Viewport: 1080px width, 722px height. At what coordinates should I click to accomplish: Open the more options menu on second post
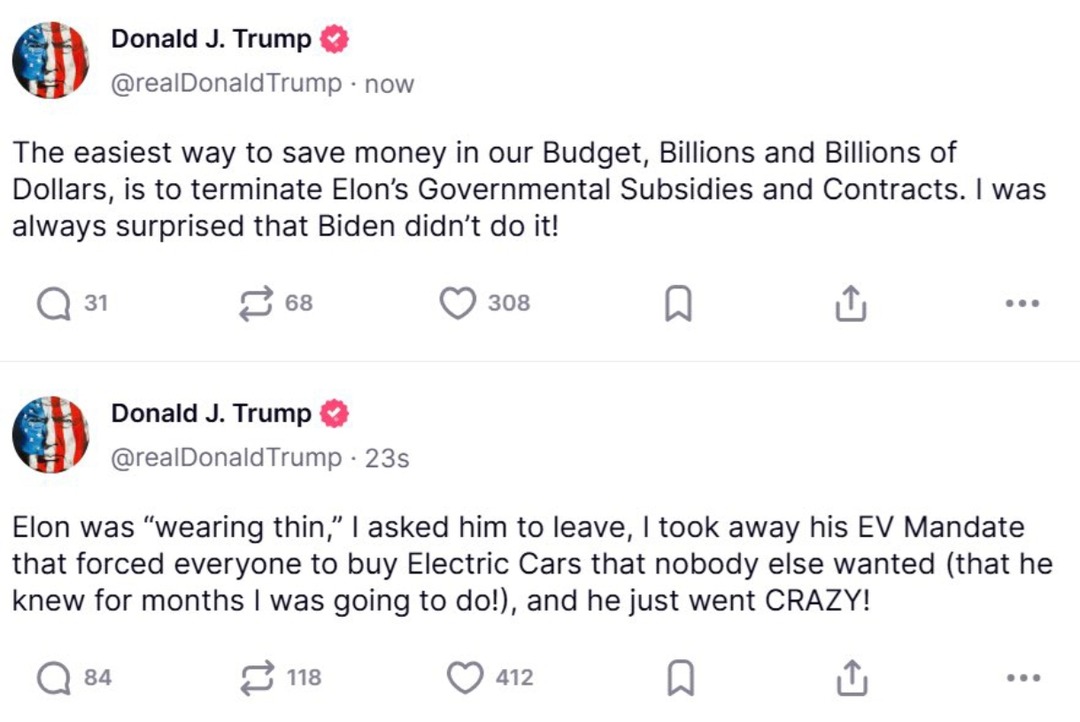click(x=1021, y=677)
